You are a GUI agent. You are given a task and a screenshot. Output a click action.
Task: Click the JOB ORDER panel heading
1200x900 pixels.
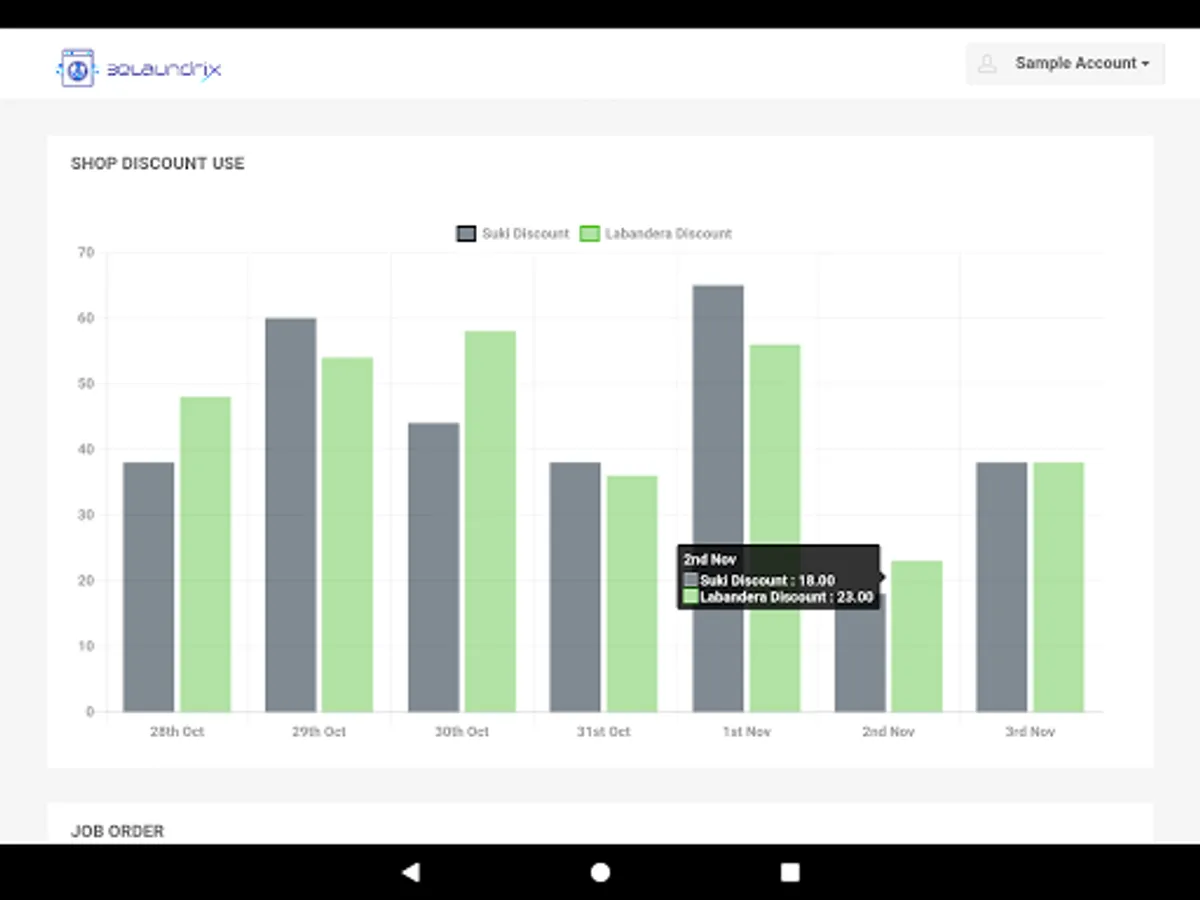117,831
